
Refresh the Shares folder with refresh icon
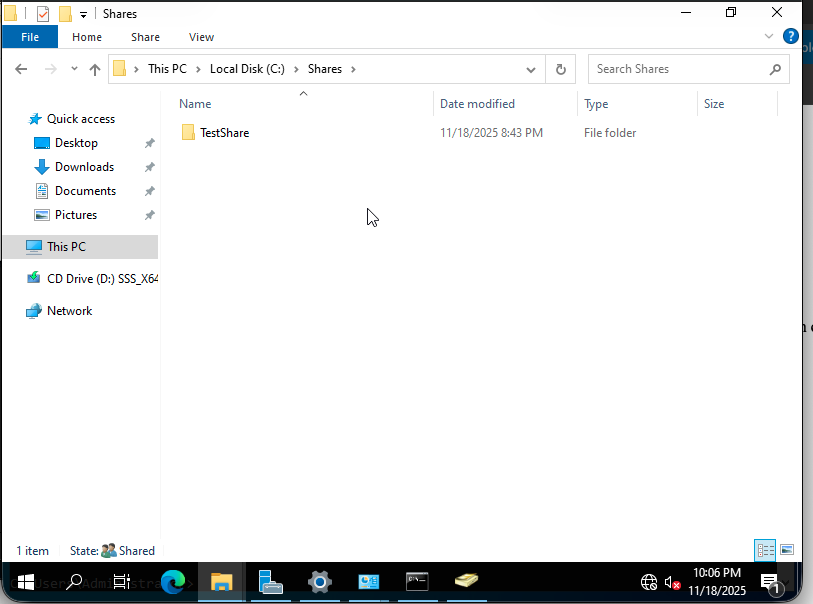[560, 68]
